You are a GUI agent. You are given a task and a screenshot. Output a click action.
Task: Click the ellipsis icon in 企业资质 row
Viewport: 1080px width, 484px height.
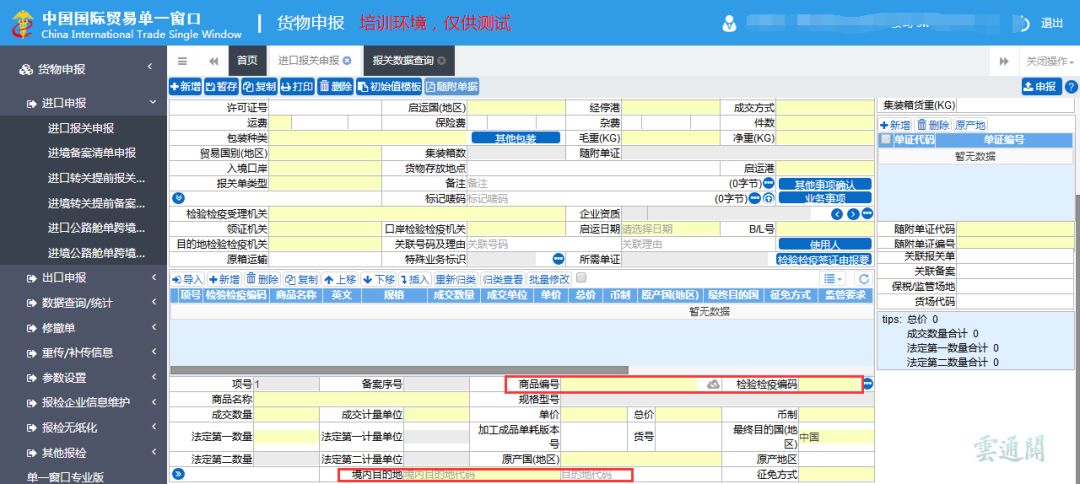pyautogui.click(x=867, y=214)
